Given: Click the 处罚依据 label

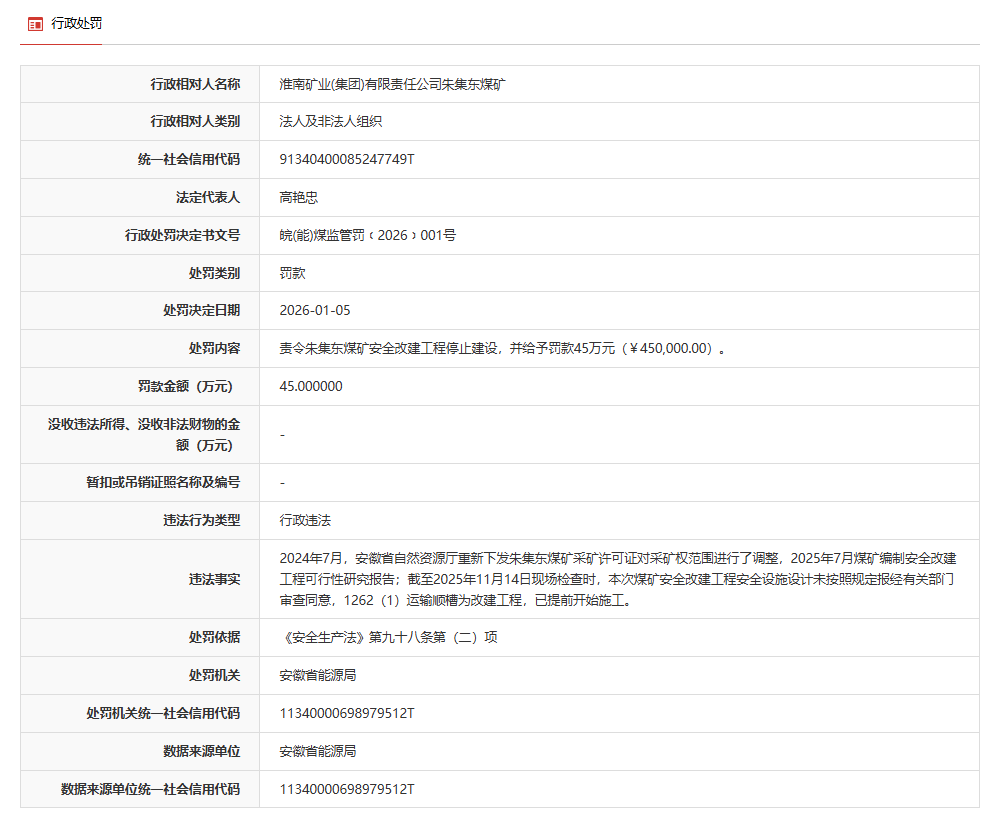Looking at the screenshot, I should coord(214,637).
